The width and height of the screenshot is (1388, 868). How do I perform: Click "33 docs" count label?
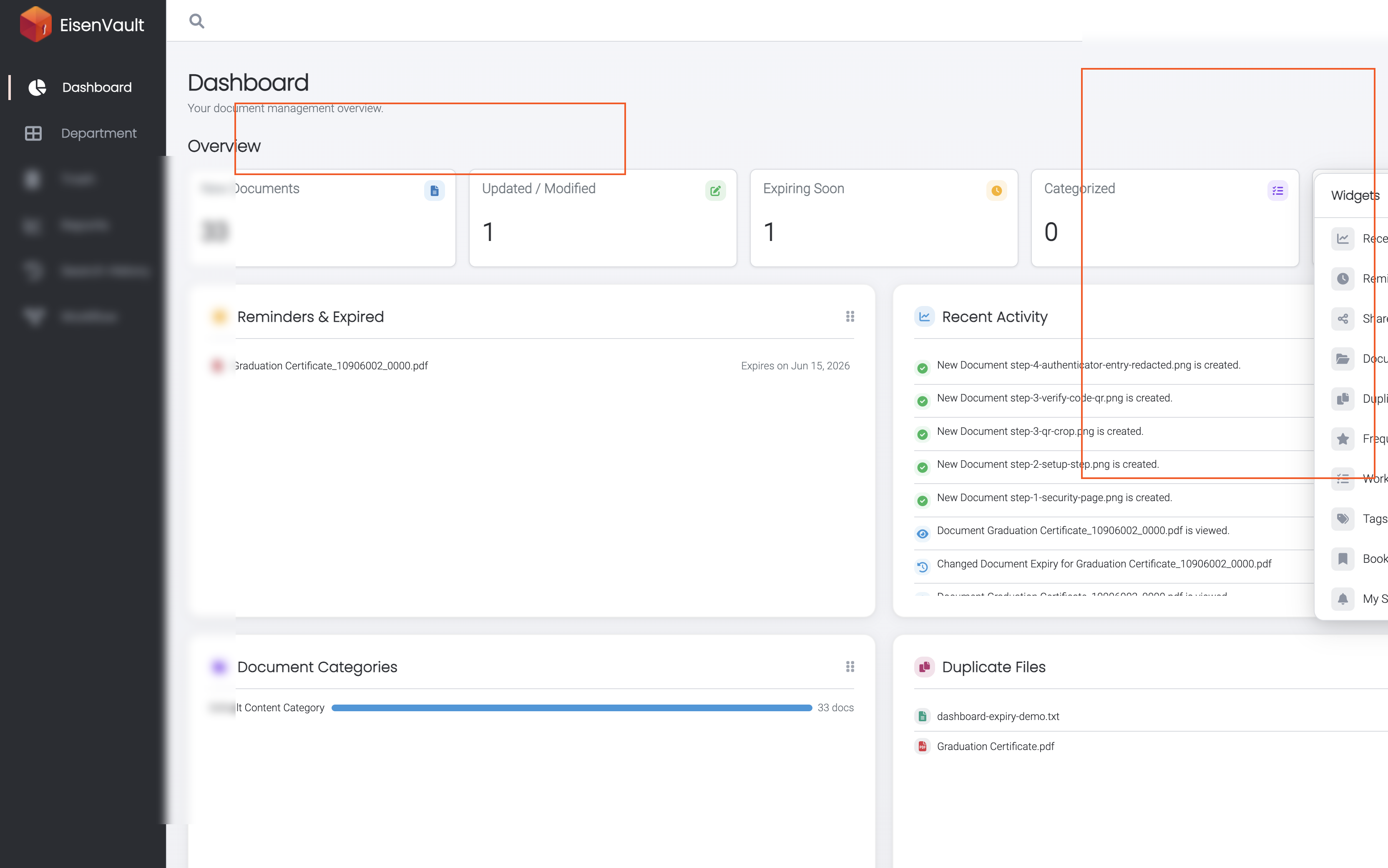(835, 708)
